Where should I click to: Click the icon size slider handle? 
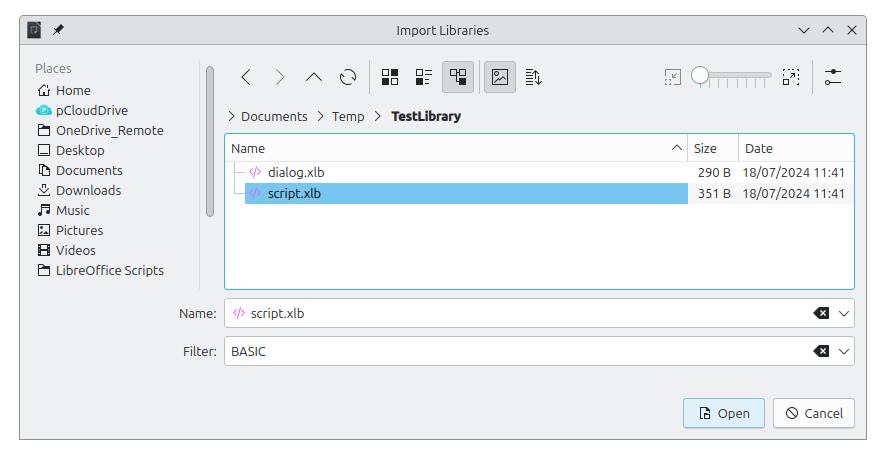(700, 75)
